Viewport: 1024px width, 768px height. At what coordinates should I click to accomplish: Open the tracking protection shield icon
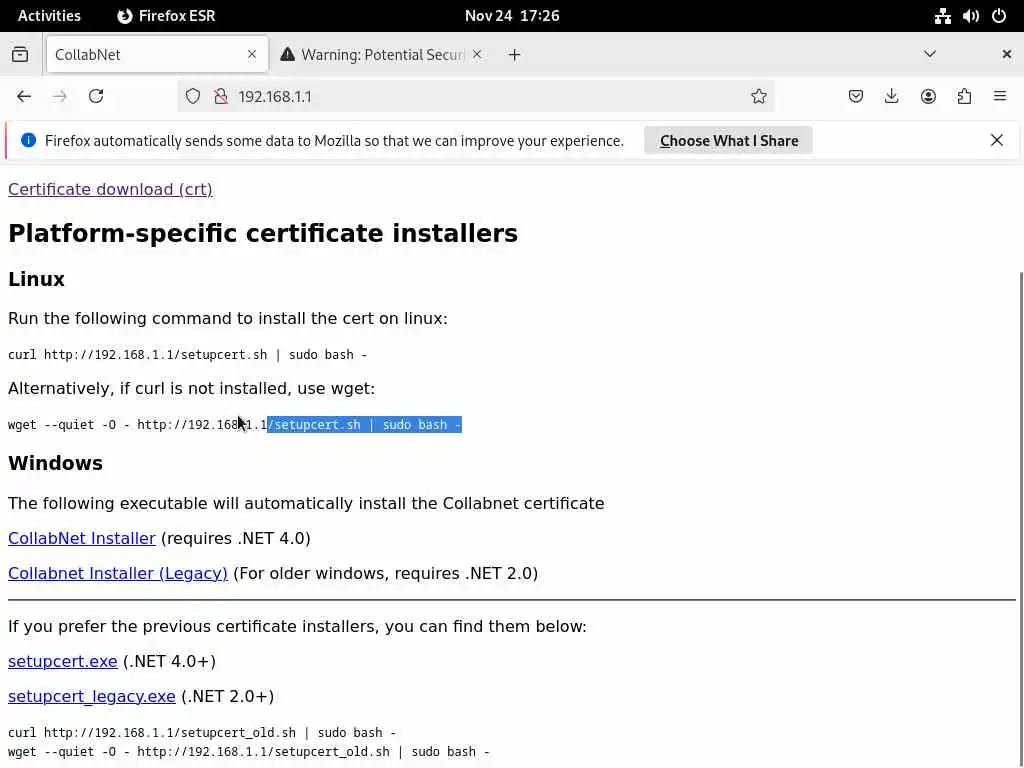[193, 97]
